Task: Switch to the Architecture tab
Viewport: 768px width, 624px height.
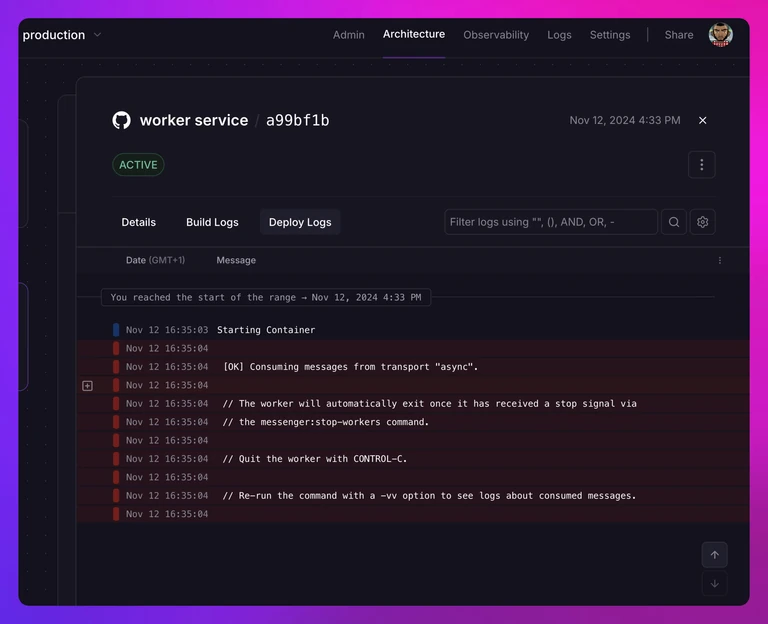Action: (414, 34)
